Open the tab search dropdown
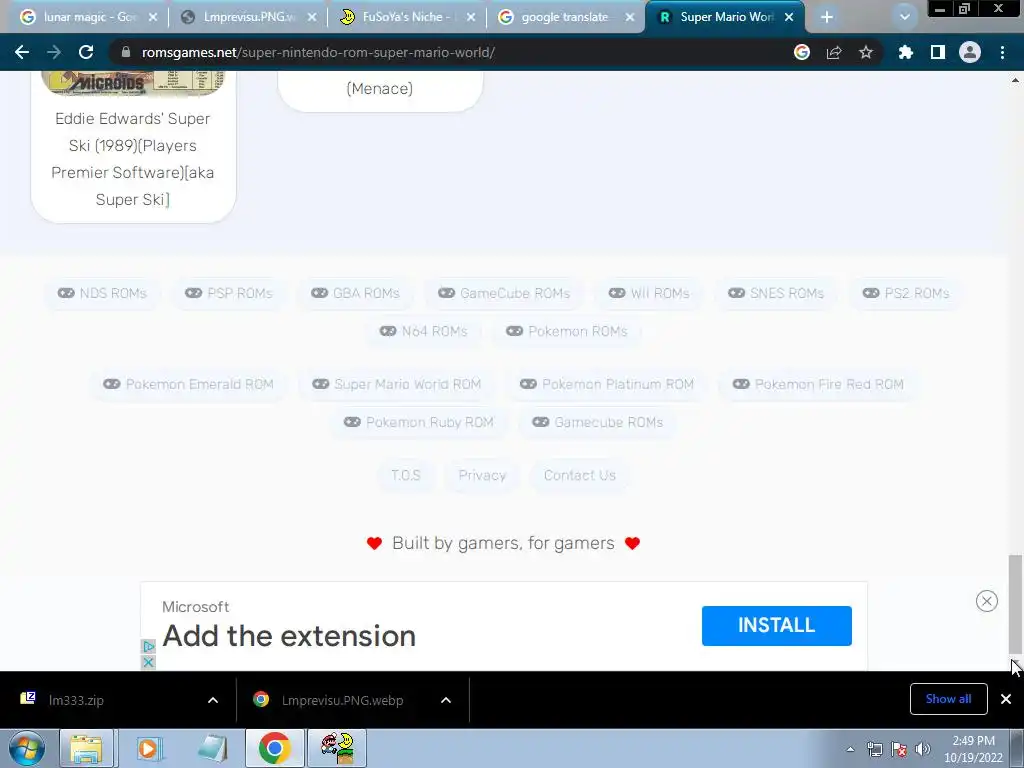This screenshot has width=1024, height=768. point(904,17)
